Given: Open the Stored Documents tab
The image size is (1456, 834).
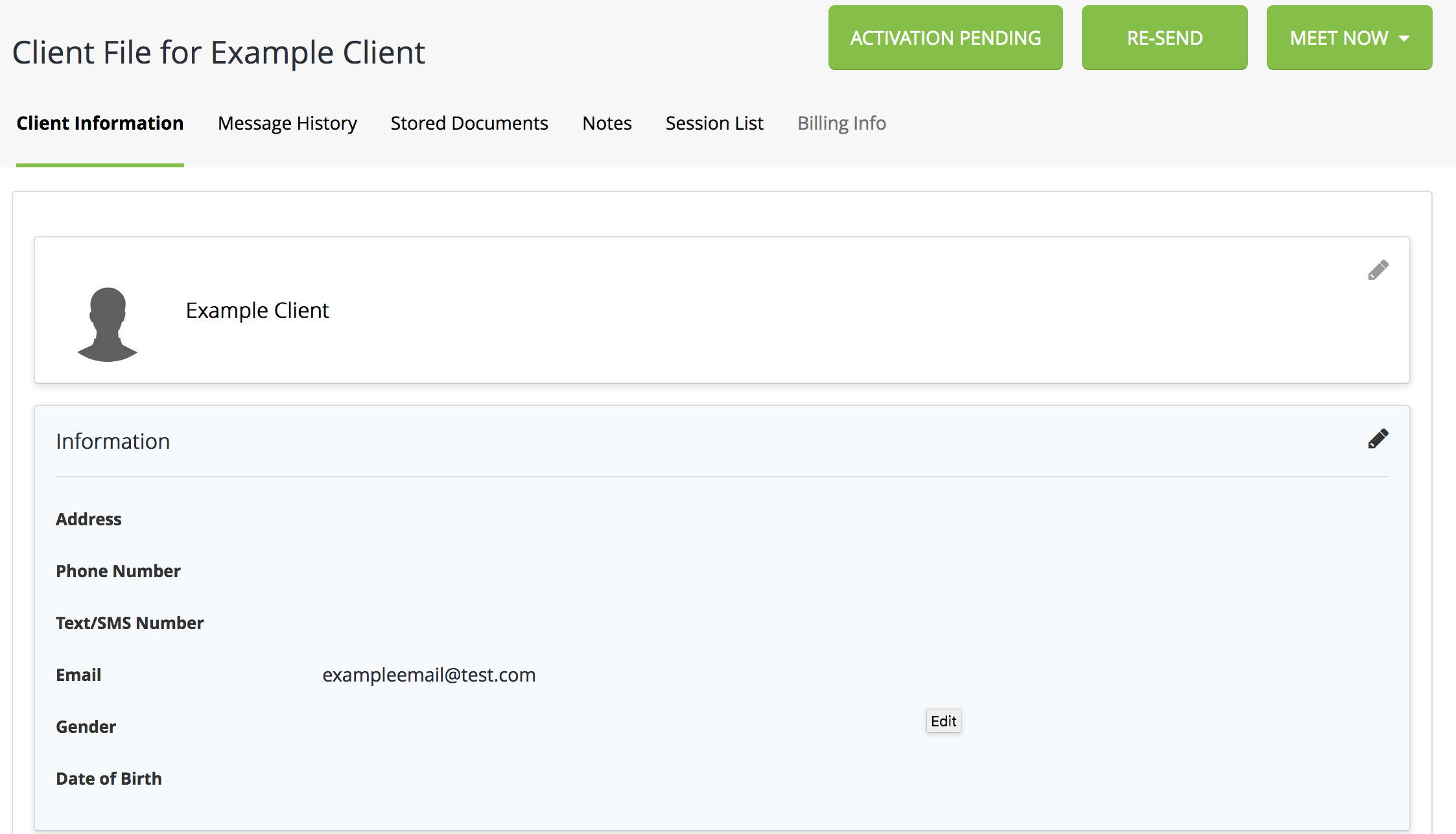Looking at the screenshot, I should [x=469, y=123].
